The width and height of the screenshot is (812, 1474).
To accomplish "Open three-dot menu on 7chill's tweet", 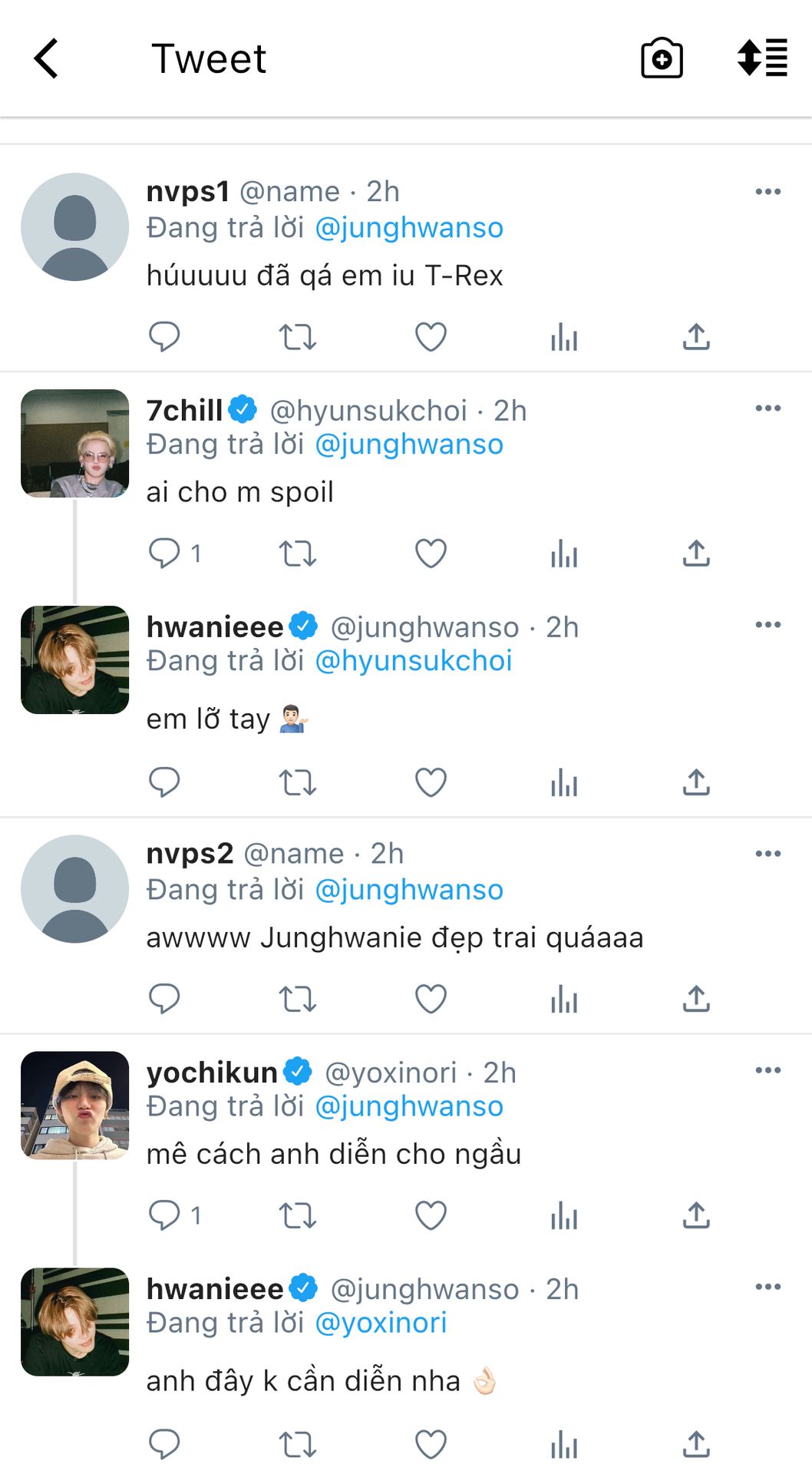I will 767,408.
